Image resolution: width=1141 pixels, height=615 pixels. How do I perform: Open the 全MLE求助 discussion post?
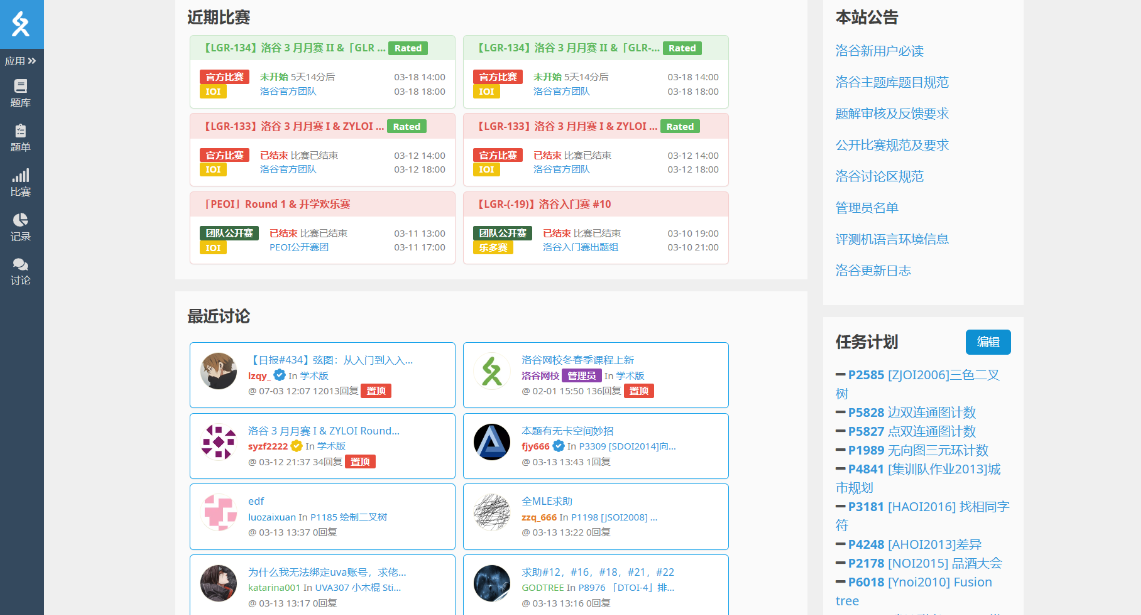click(x=547, y=501)
